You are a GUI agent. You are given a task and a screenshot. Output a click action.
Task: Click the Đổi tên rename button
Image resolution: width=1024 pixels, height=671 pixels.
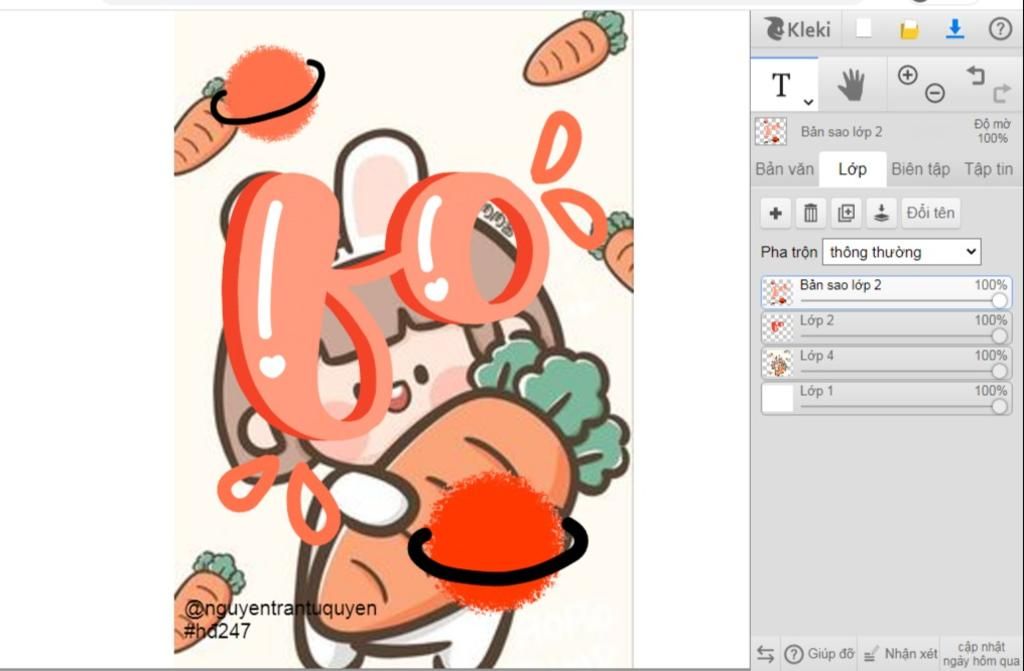coord(931,213)
